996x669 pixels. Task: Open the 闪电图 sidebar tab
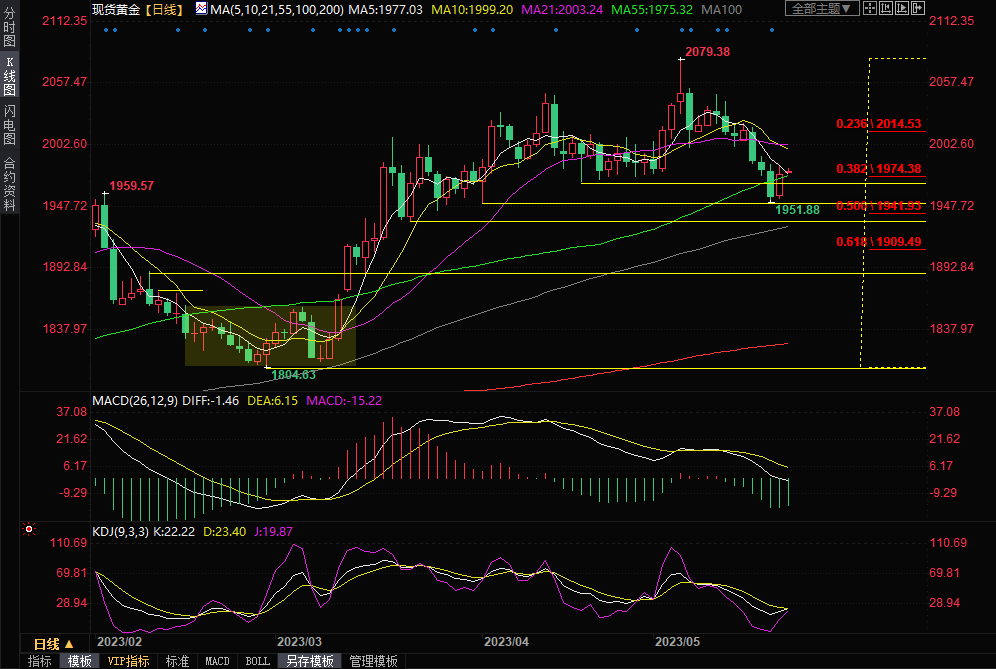(x=10, y=125)
